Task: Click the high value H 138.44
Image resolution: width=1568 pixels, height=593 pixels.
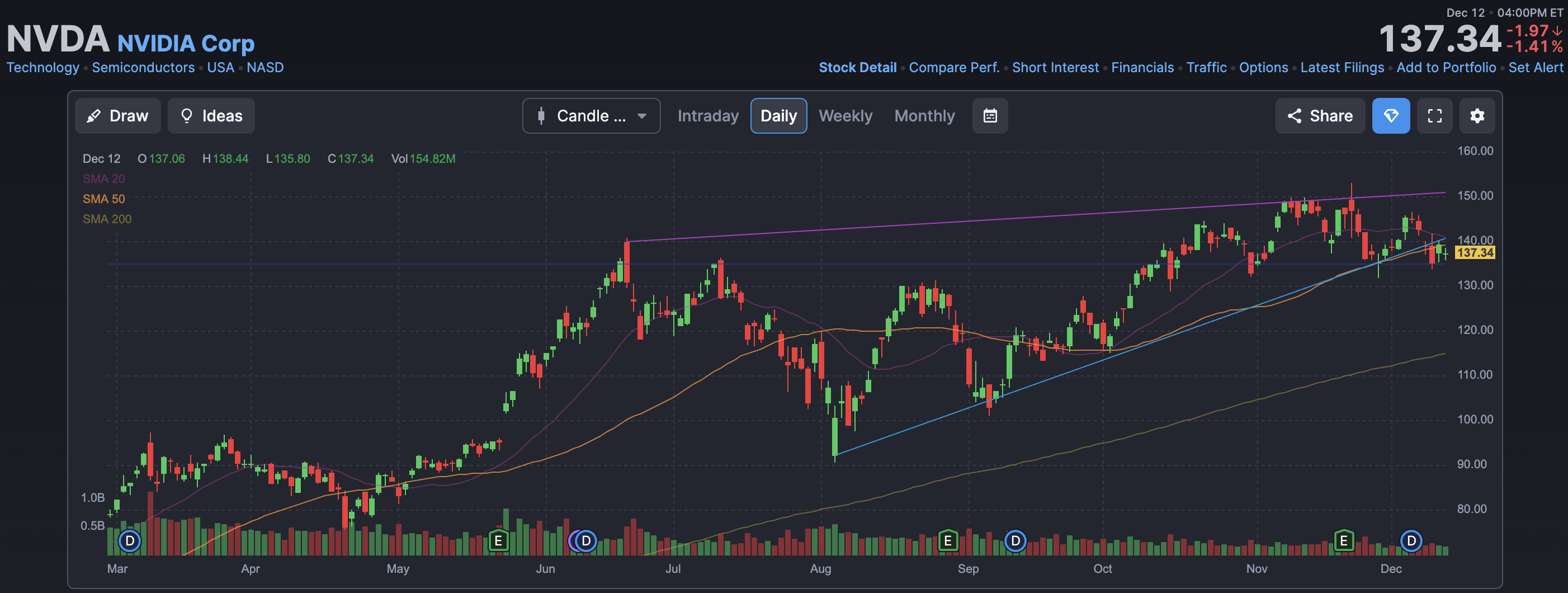Action: [x=225, y=159]
